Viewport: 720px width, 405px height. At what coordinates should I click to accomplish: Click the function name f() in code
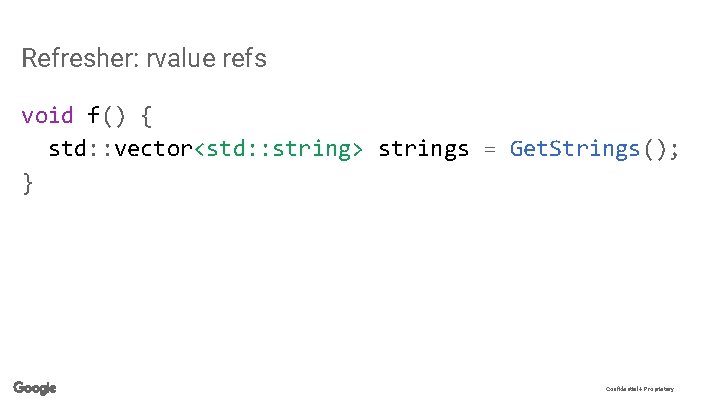coord(106,116)
